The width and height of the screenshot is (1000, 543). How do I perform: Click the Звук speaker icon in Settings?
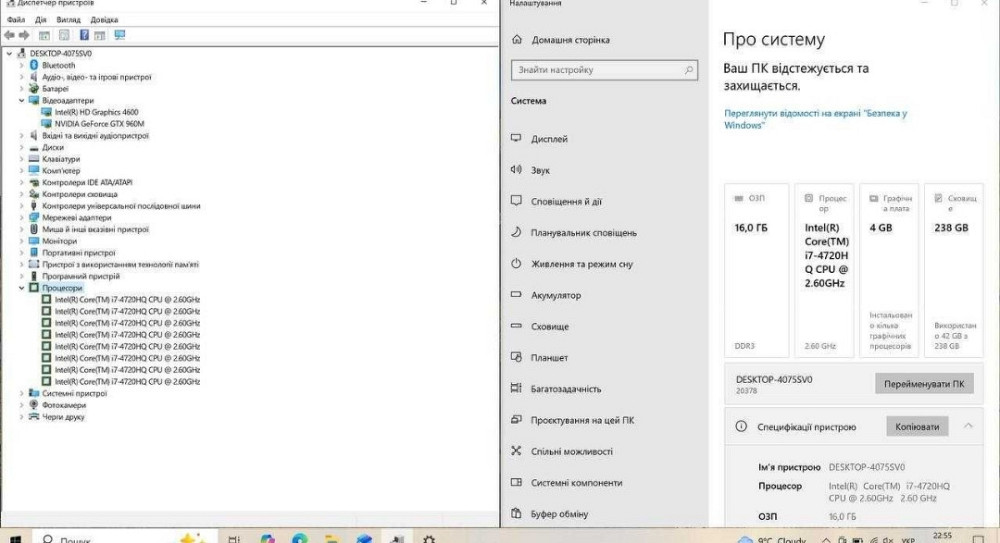point(516,170)
